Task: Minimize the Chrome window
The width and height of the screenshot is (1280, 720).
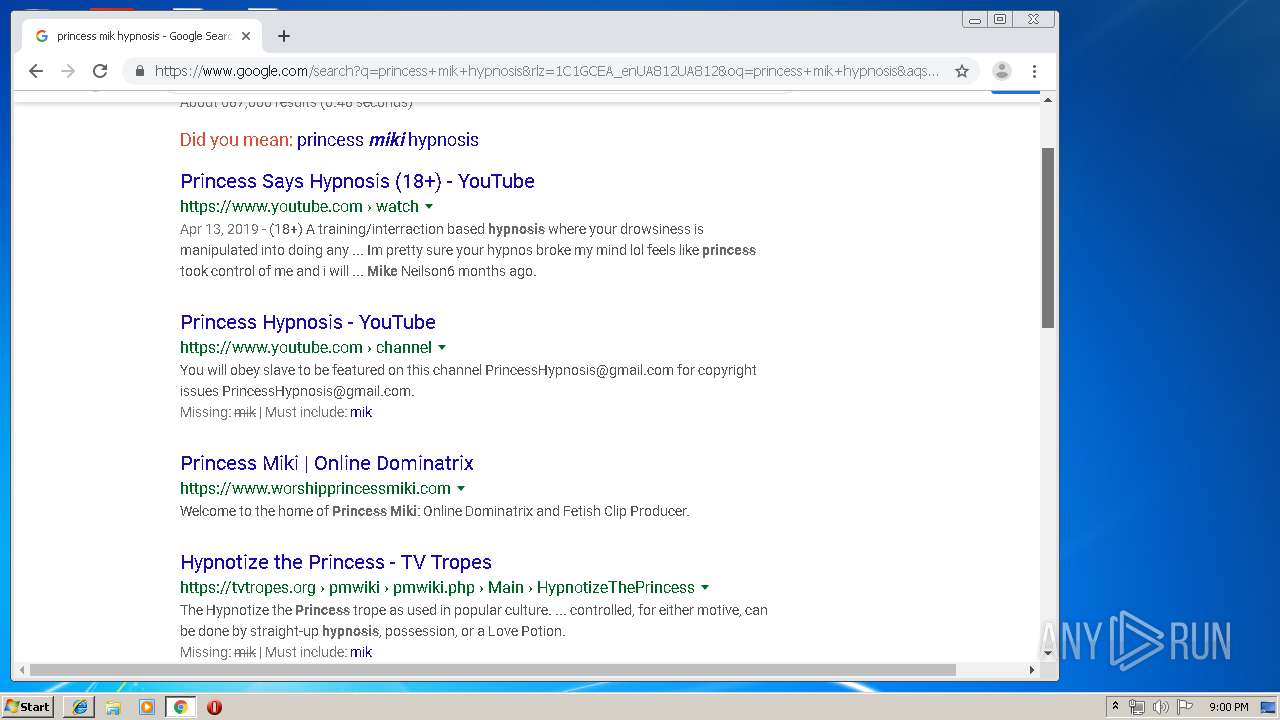Action: [x=975, y=19]
